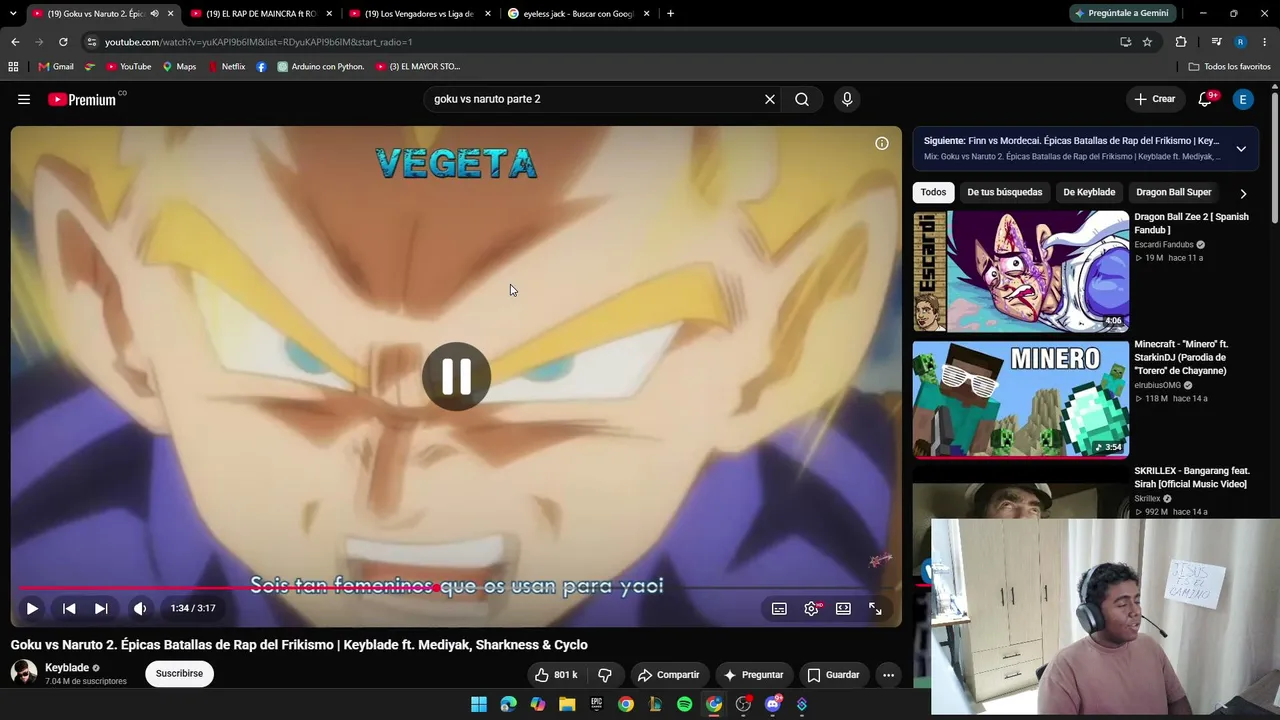Open the Chrome apps grid shortcut
This screenshot has width=1280, height=720.
click(x=13, y=67)
